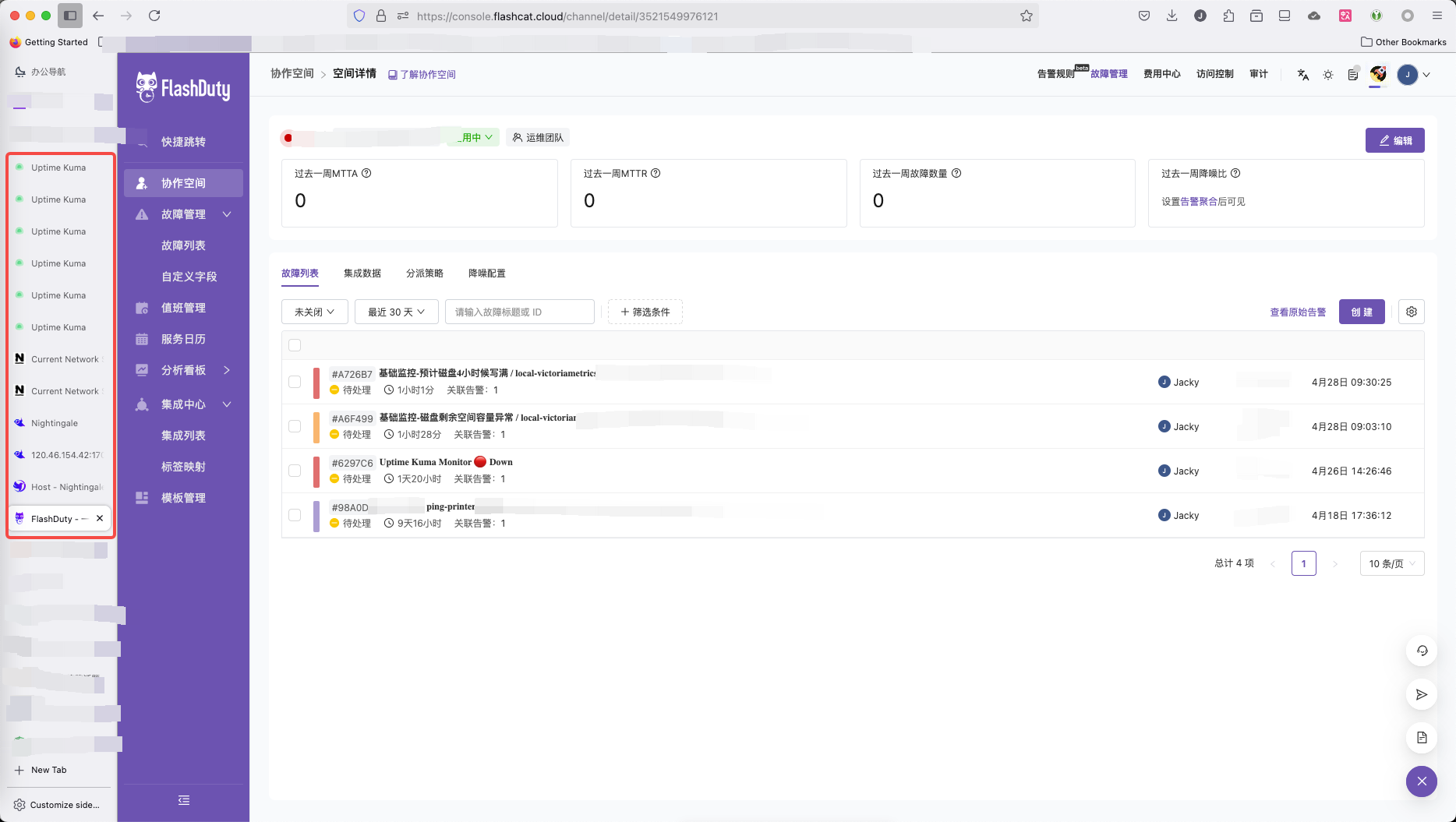1456x822 pixels.
Task: Click the 编辑 button
Action: coord(1395,140)
